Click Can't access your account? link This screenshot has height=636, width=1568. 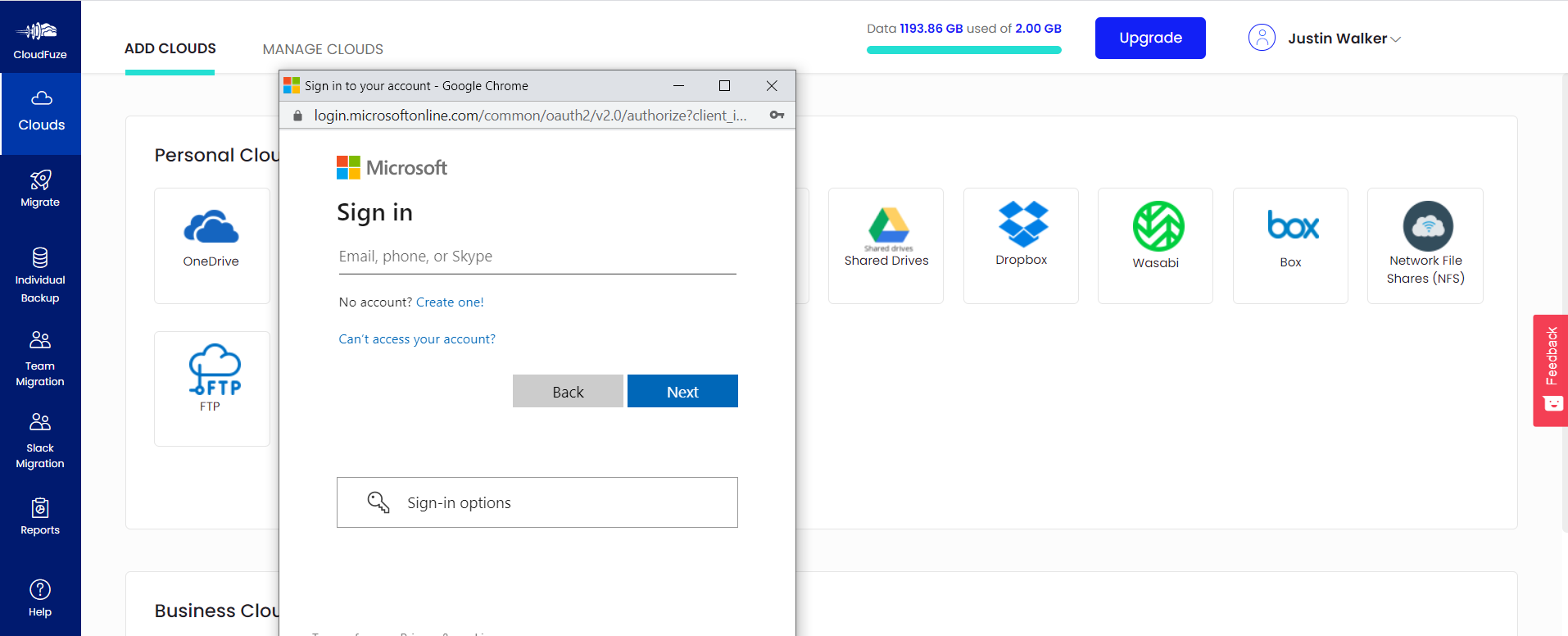417,339
